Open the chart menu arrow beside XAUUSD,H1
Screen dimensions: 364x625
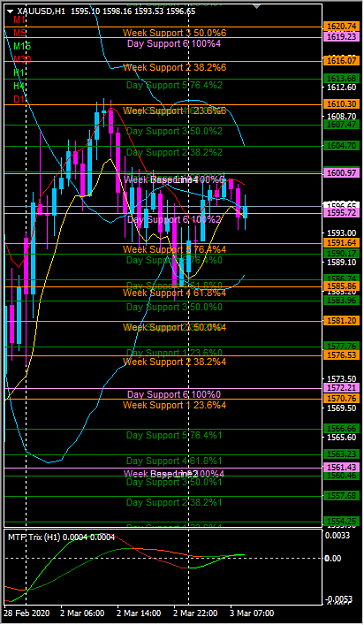click(x=10, y=11)
